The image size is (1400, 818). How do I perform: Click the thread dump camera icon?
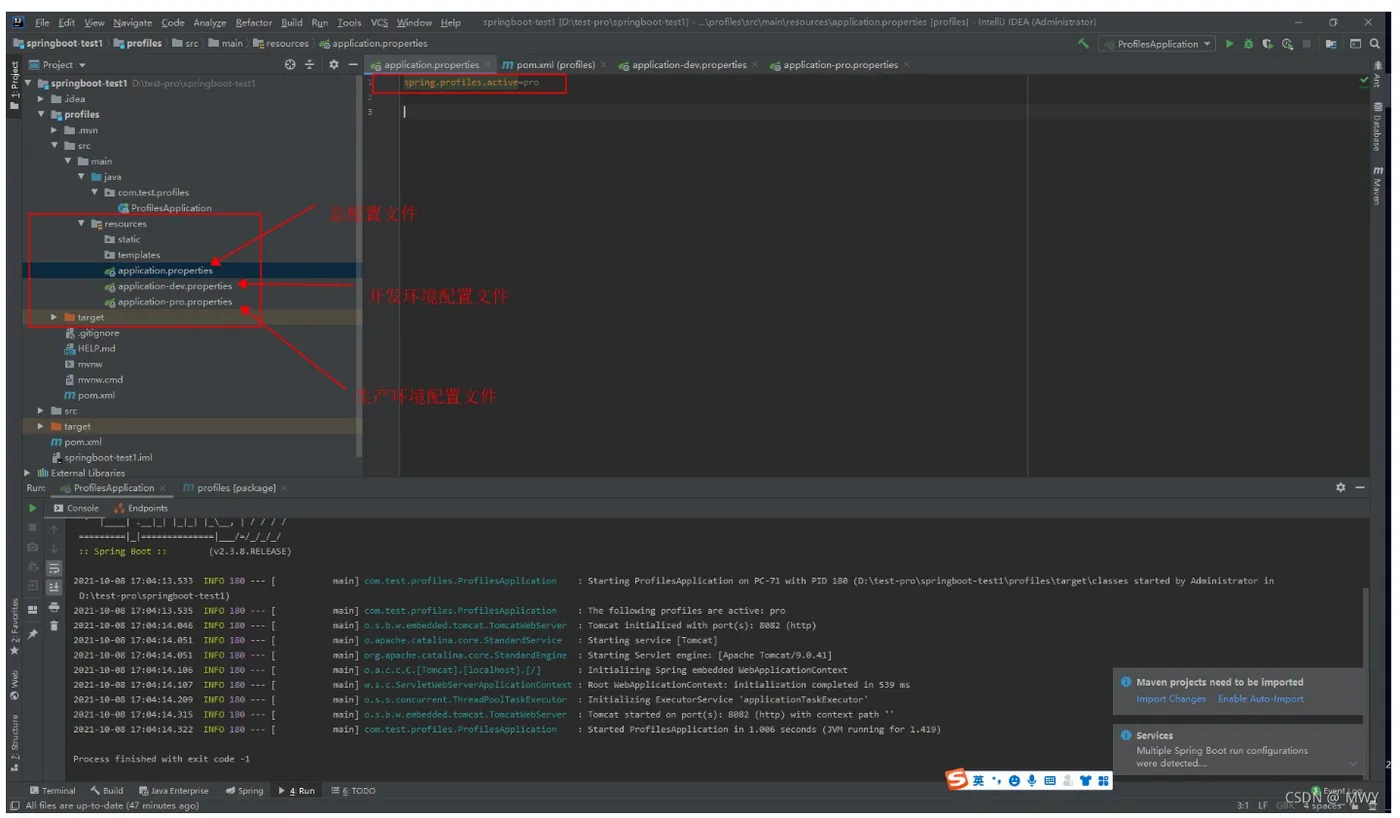point(33,547)
